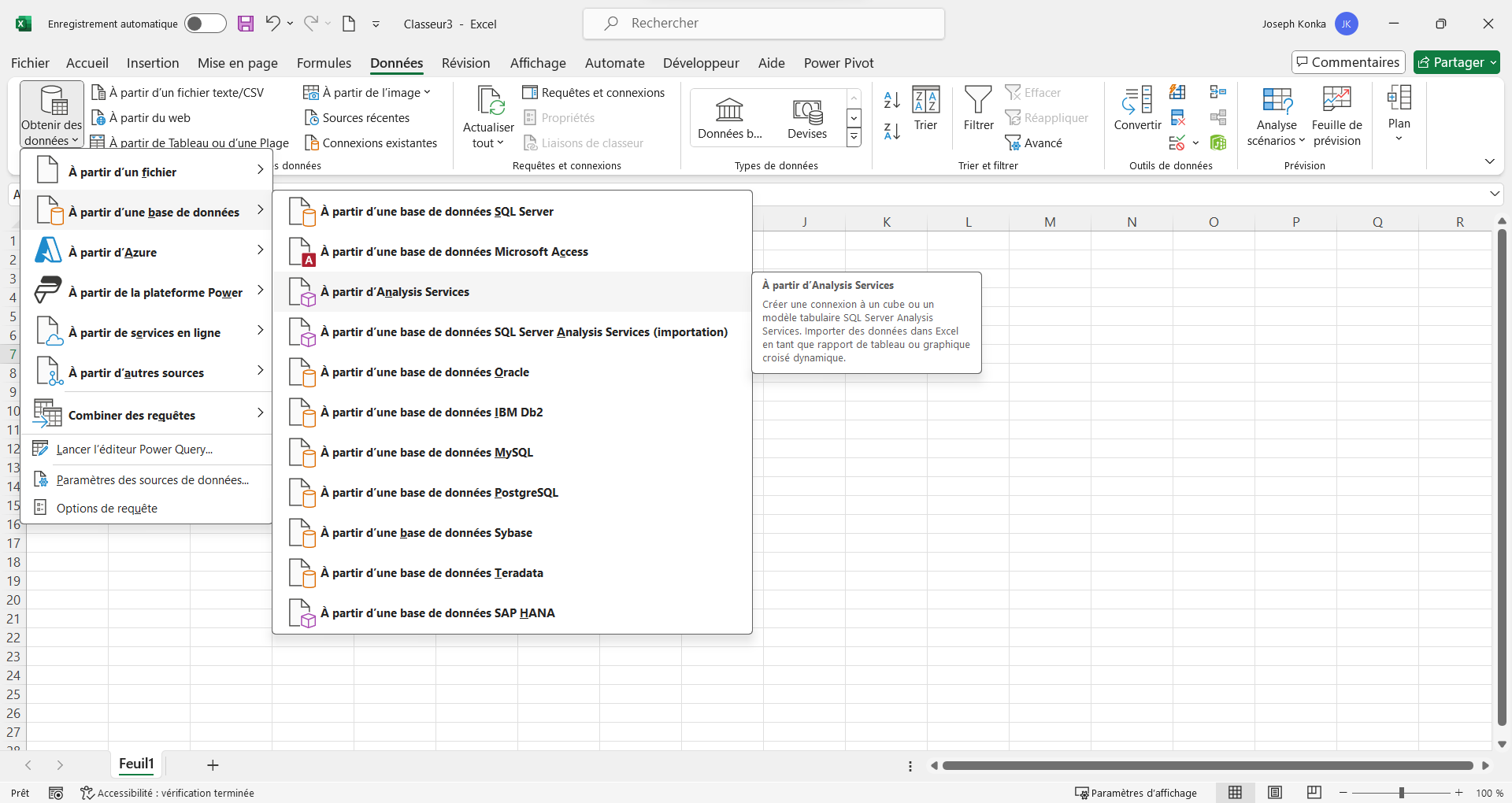Click Lancer l'éditeur Power Query
Screen dimensions: 1512x803
[146, 450]
